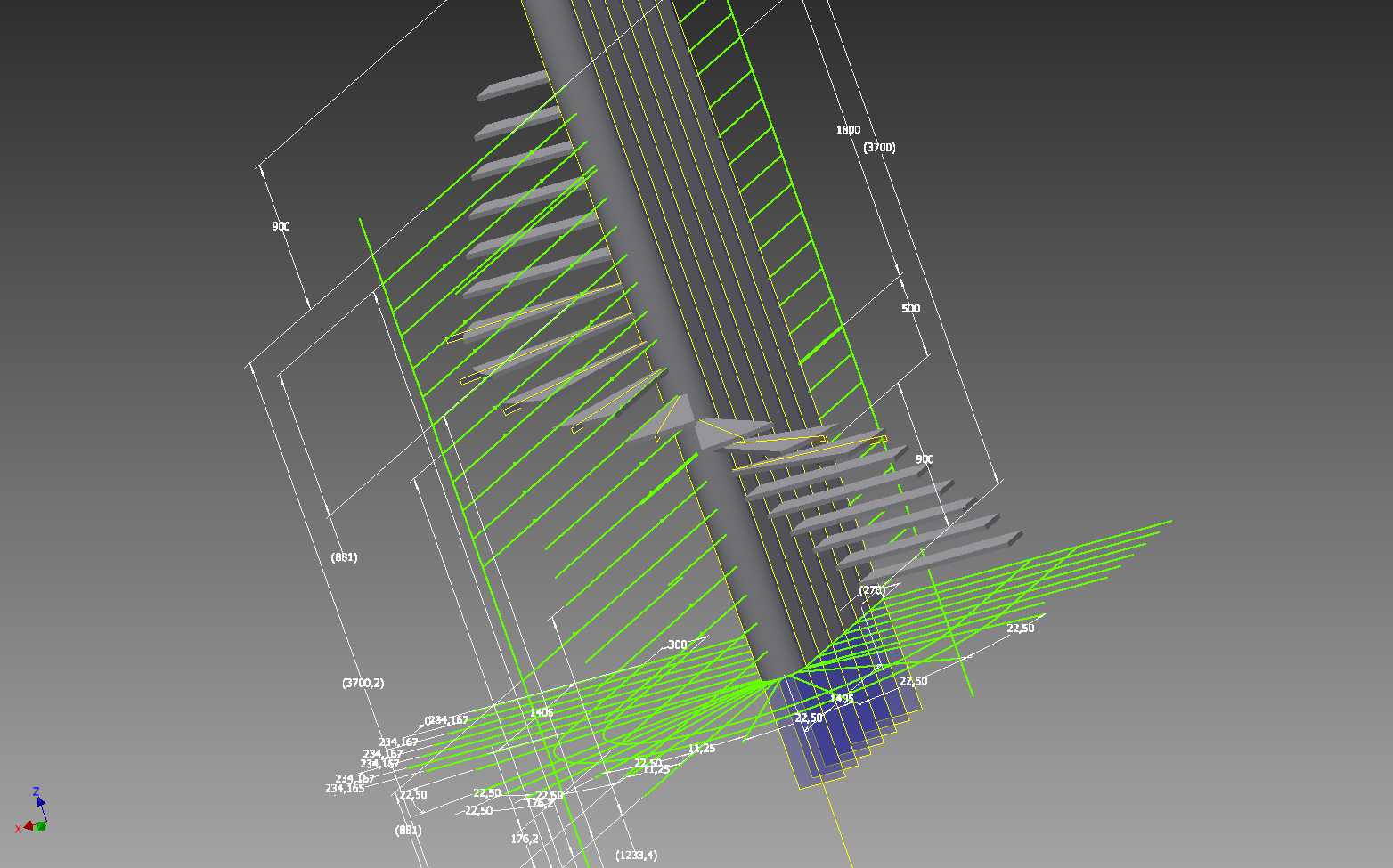Pick the 1406 dimension text

point(541,712)
